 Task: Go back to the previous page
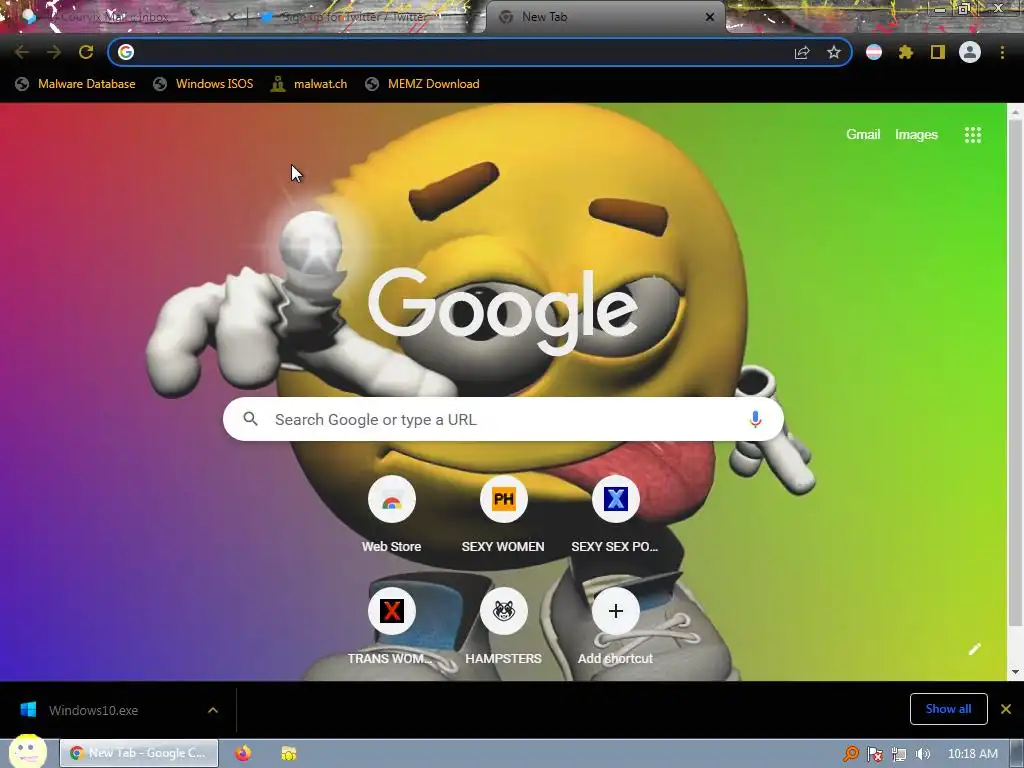(x=21, y=52)
